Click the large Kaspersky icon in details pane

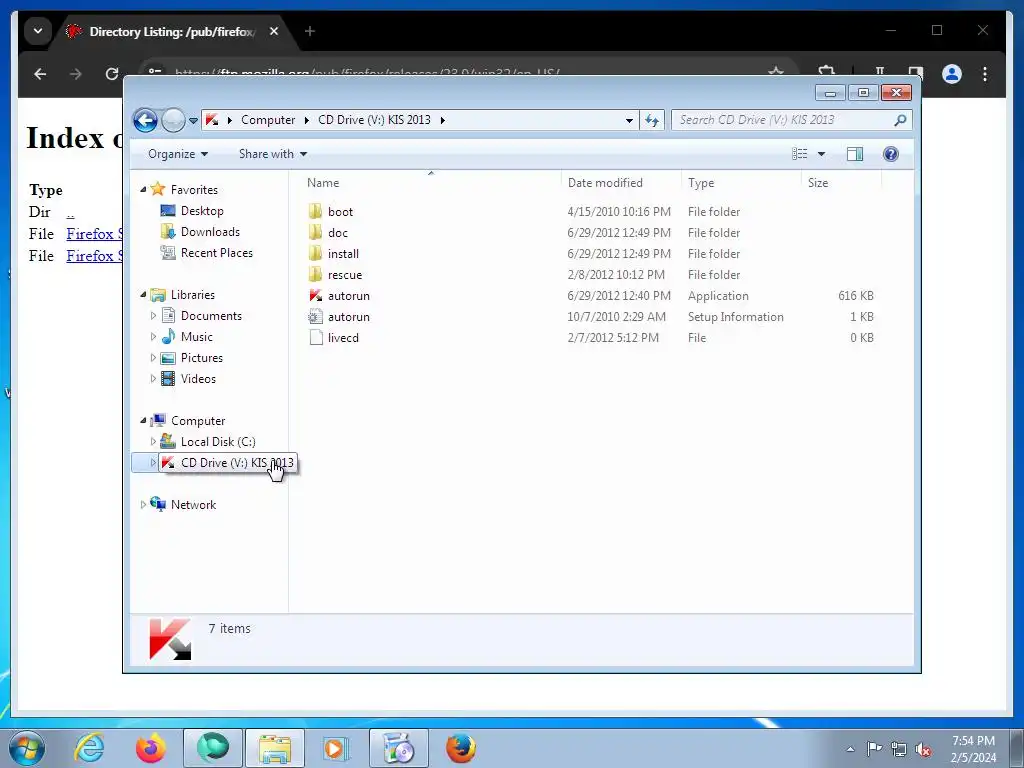(x=170, y=639)
